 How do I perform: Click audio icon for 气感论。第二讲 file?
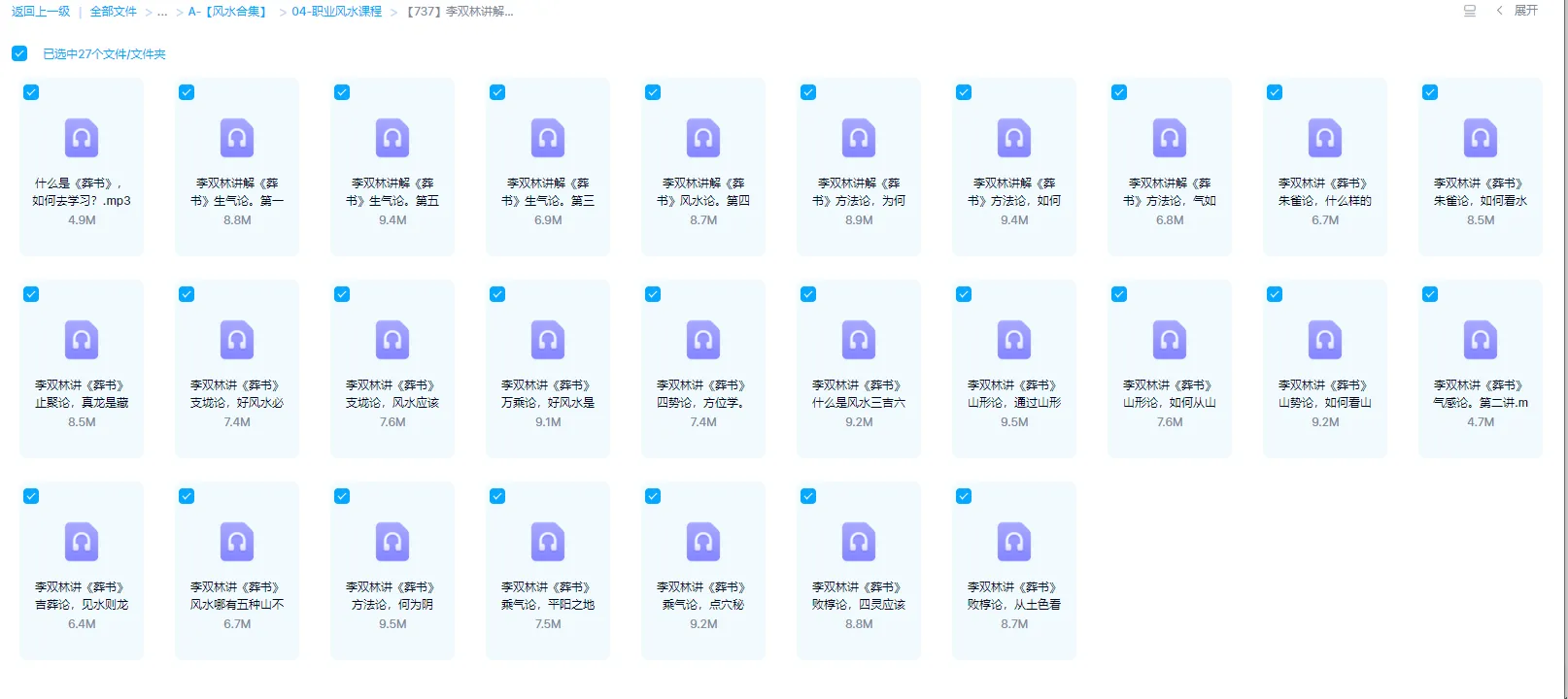pos(1481,340)
